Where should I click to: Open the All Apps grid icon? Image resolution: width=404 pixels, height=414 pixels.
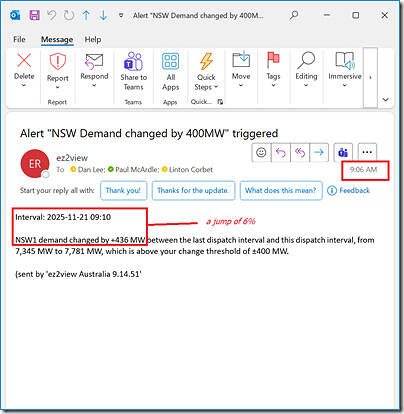click(171, 61)
